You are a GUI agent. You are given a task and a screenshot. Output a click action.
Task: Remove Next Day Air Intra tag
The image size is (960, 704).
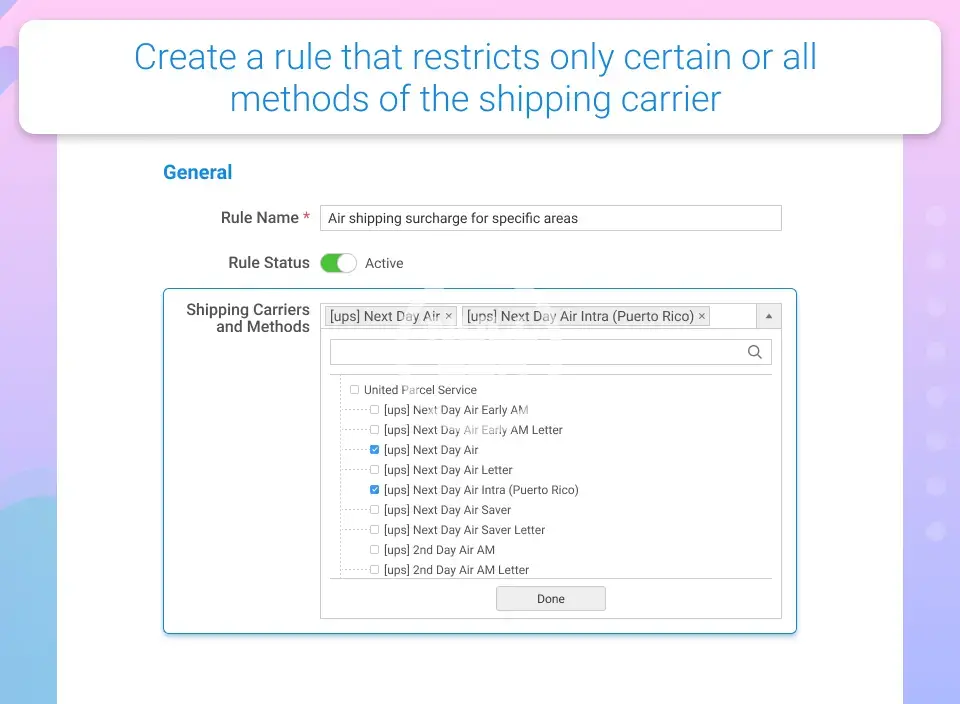click(702, 316)
